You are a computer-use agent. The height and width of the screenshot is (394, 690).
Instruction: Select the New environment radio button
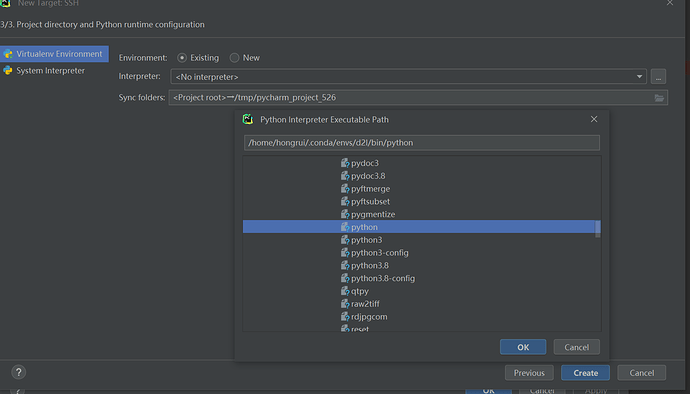[x=234, y=58]
